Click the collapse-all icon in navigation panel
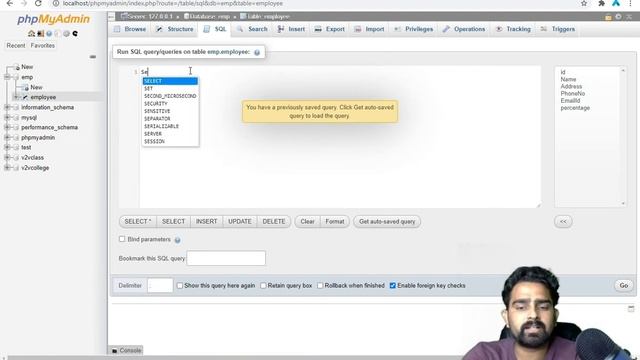 click(93, 57)
